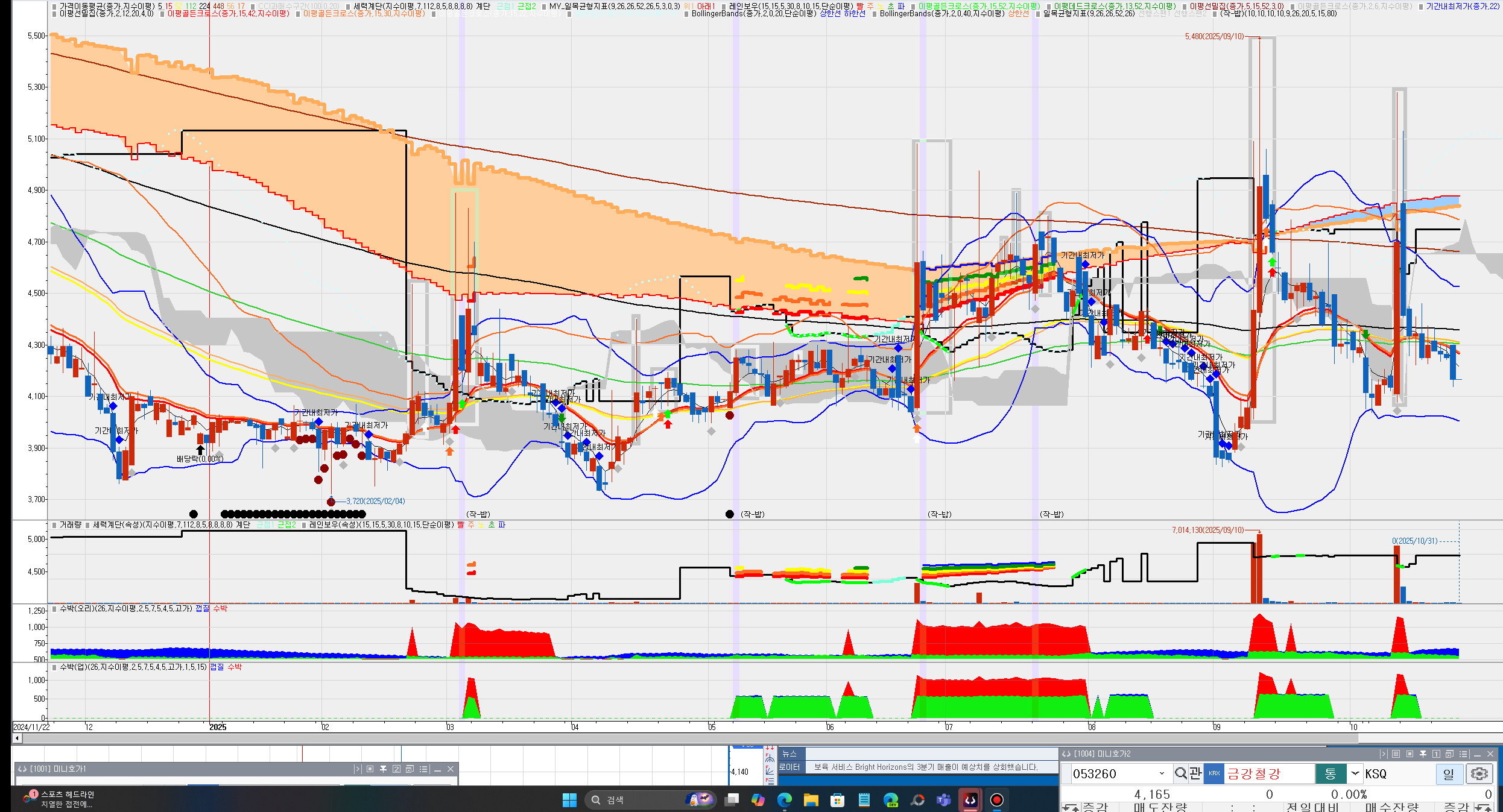Select the 로이터 tab

coord(789,767)
